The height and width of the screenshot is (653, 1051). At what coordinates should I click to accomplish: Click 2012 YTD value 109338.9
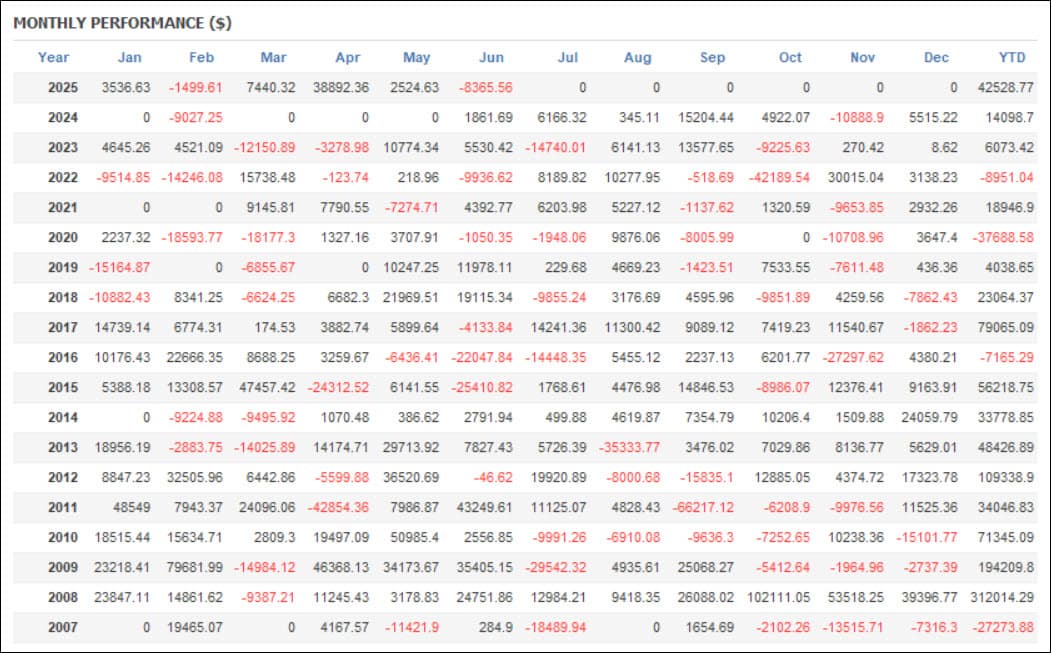coord(1005,477)
